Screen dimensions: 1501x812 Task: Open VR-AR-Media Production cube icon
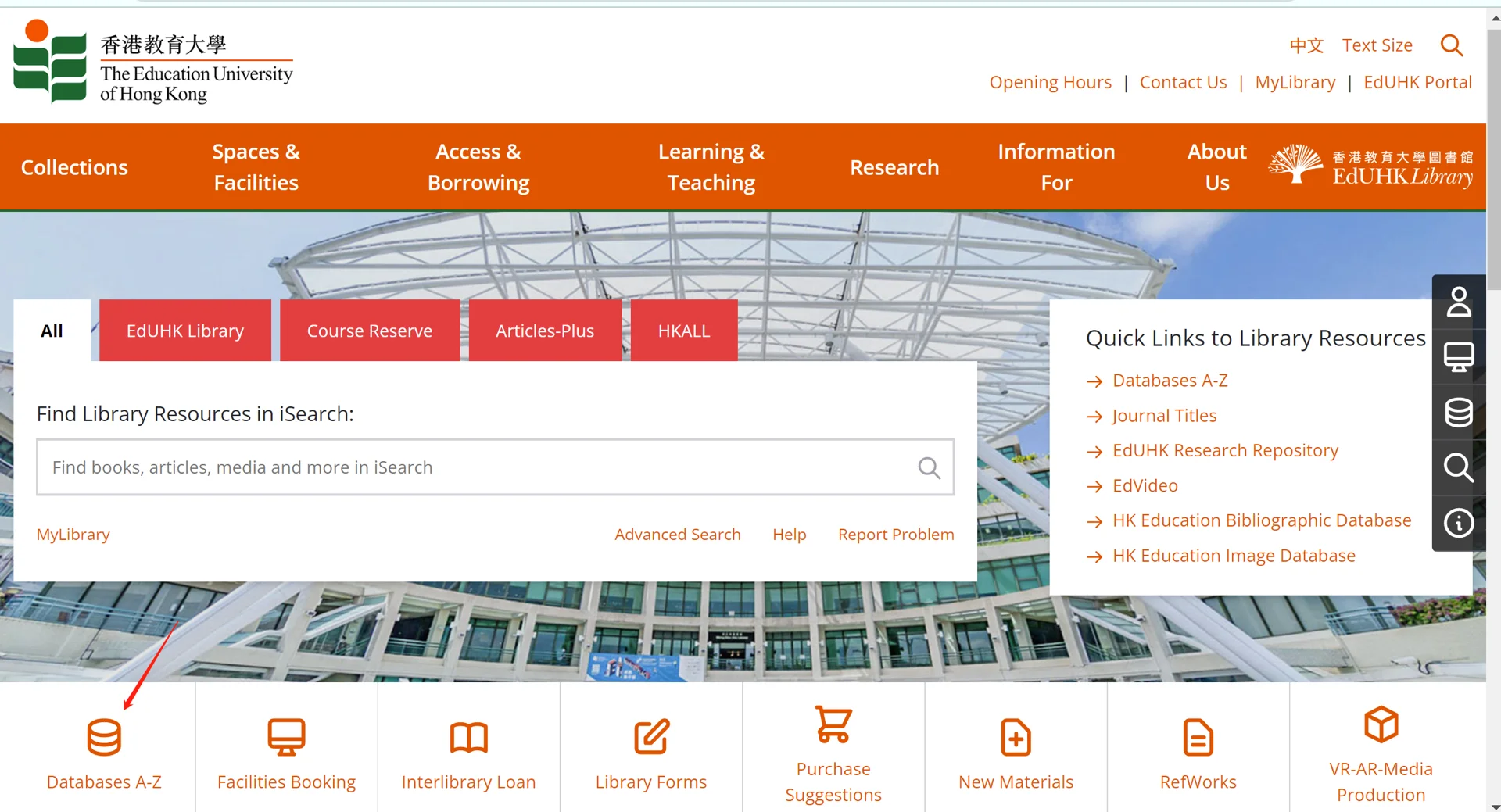tap(1381, 724)
